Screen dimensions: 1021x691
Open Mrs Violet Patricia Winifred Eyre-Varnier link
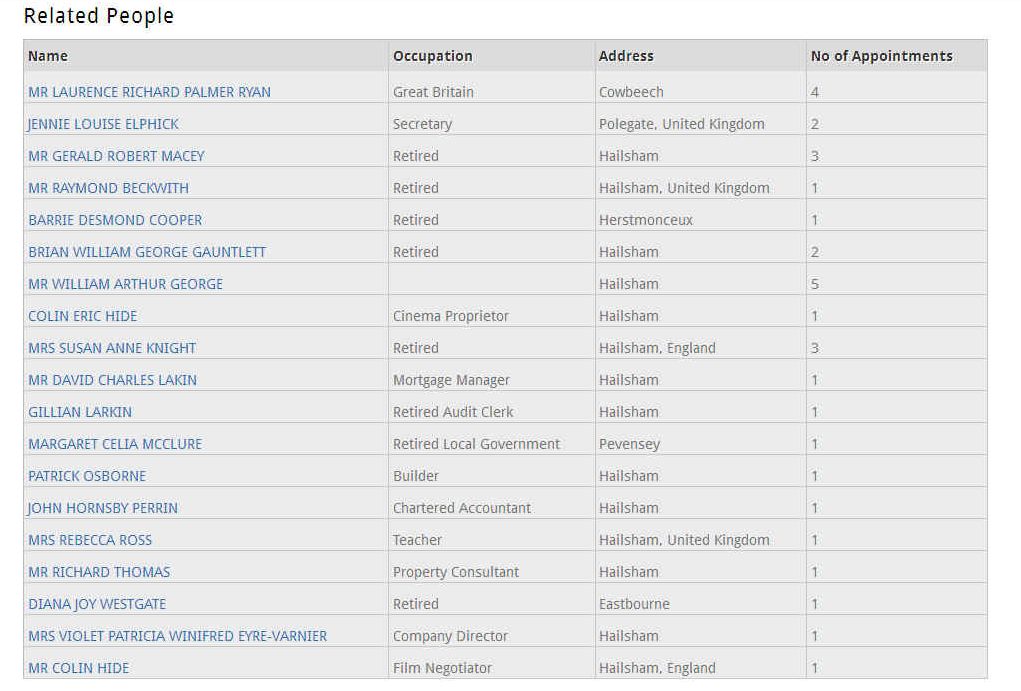point(177,636)
